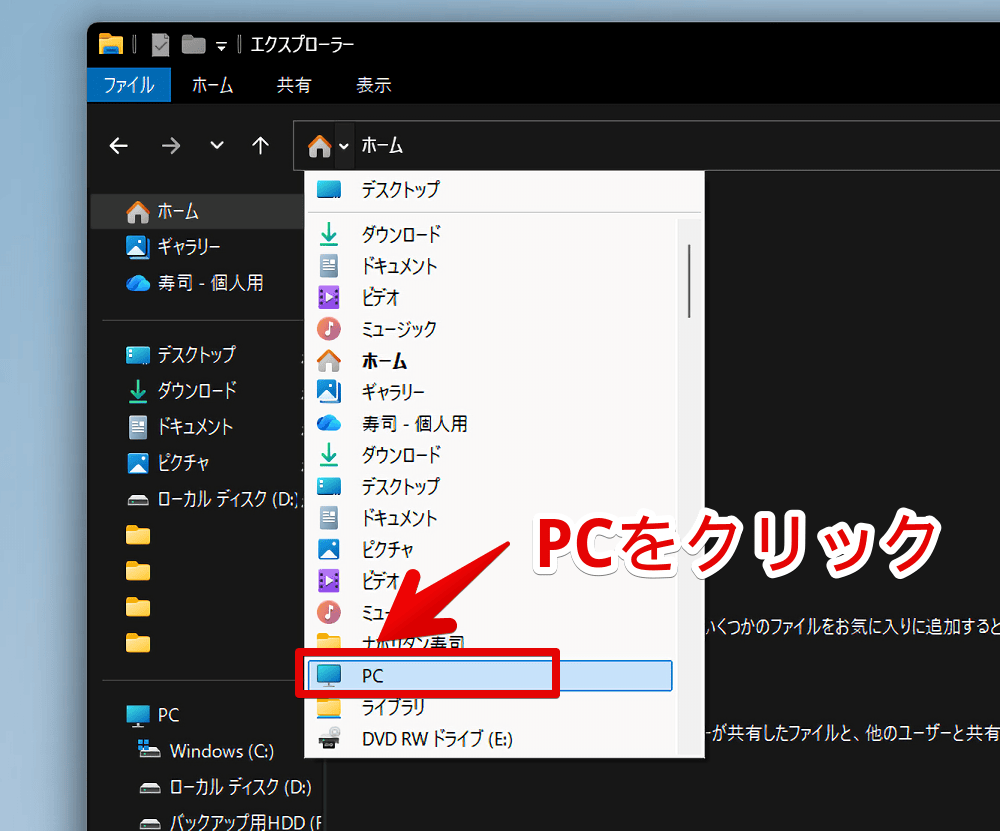The height and width of the screenshot is (831, 1000).
Task: Navigate back using the back arrow
Action: (x=118, y=146)
